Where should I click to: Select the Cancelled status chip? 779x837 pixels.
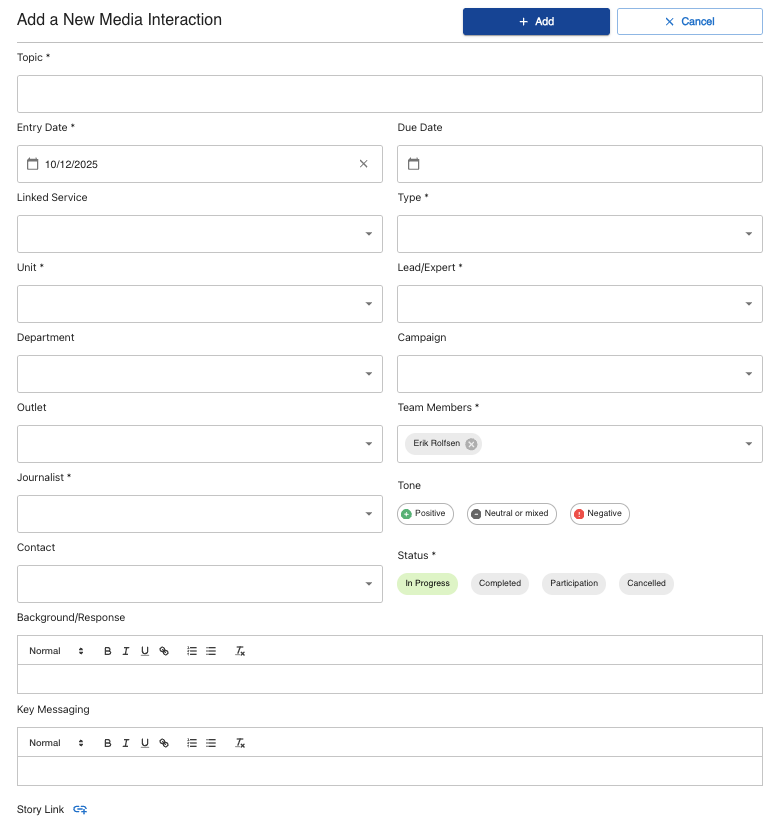(x=645, y=583)
